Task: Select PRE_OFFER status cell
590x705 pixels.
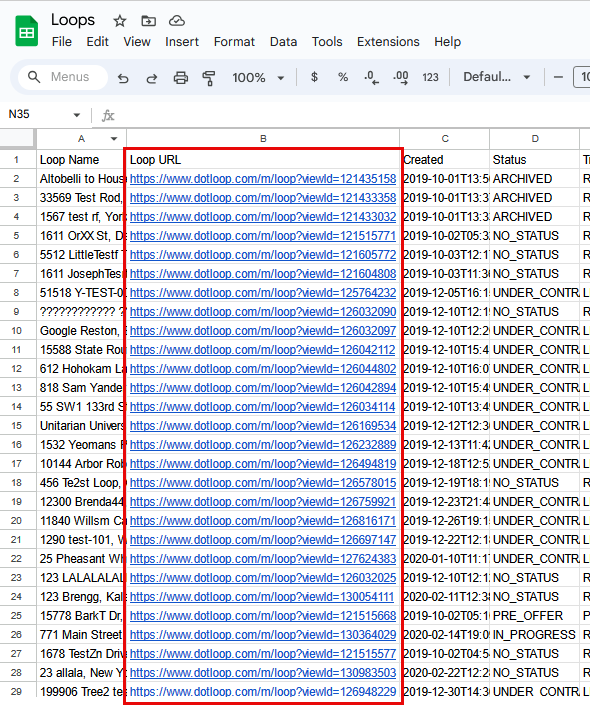Action: click(535, 616)
